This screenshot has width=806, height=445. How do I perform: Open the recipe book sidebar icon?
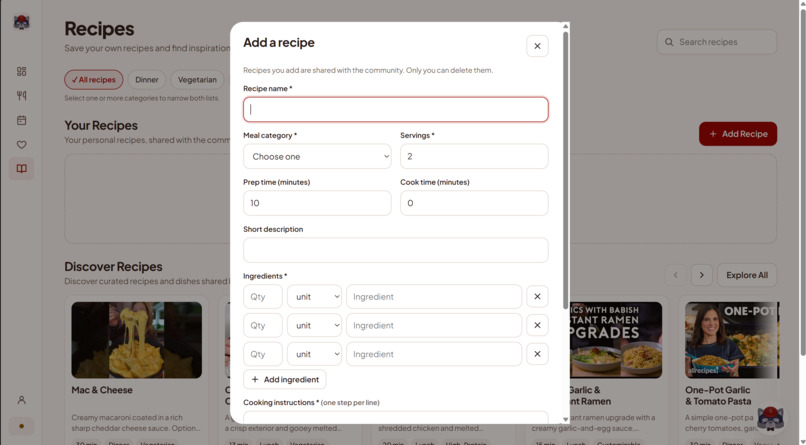(21, 169)
